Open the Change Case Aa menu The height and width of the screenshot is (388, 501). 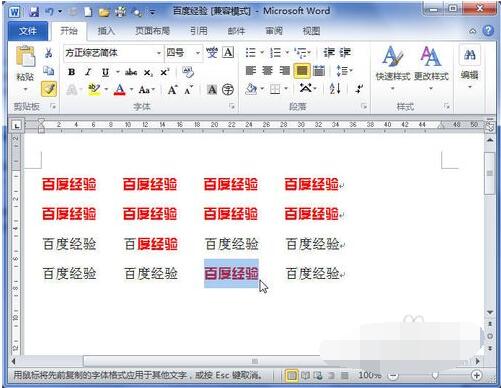point(147,90)
